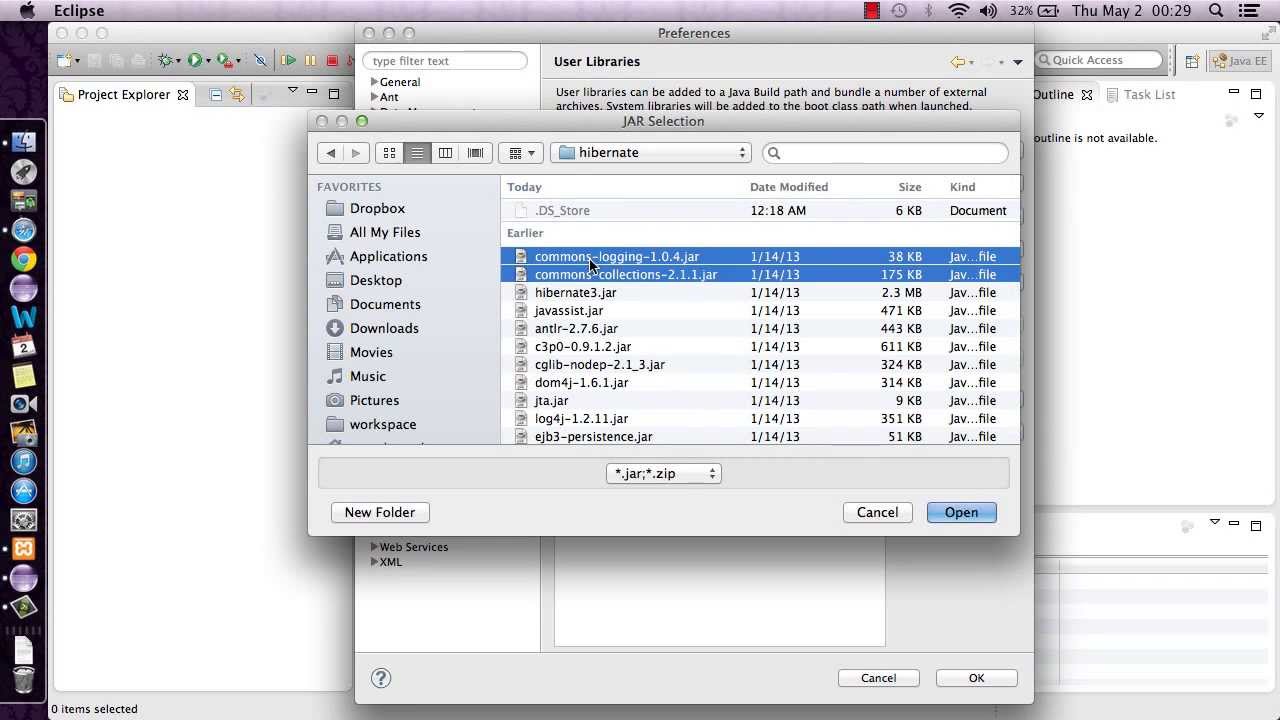Click the Debug bug icon in Eclipse toolbar
This screenshot has width=1280, height=720.
166,61
